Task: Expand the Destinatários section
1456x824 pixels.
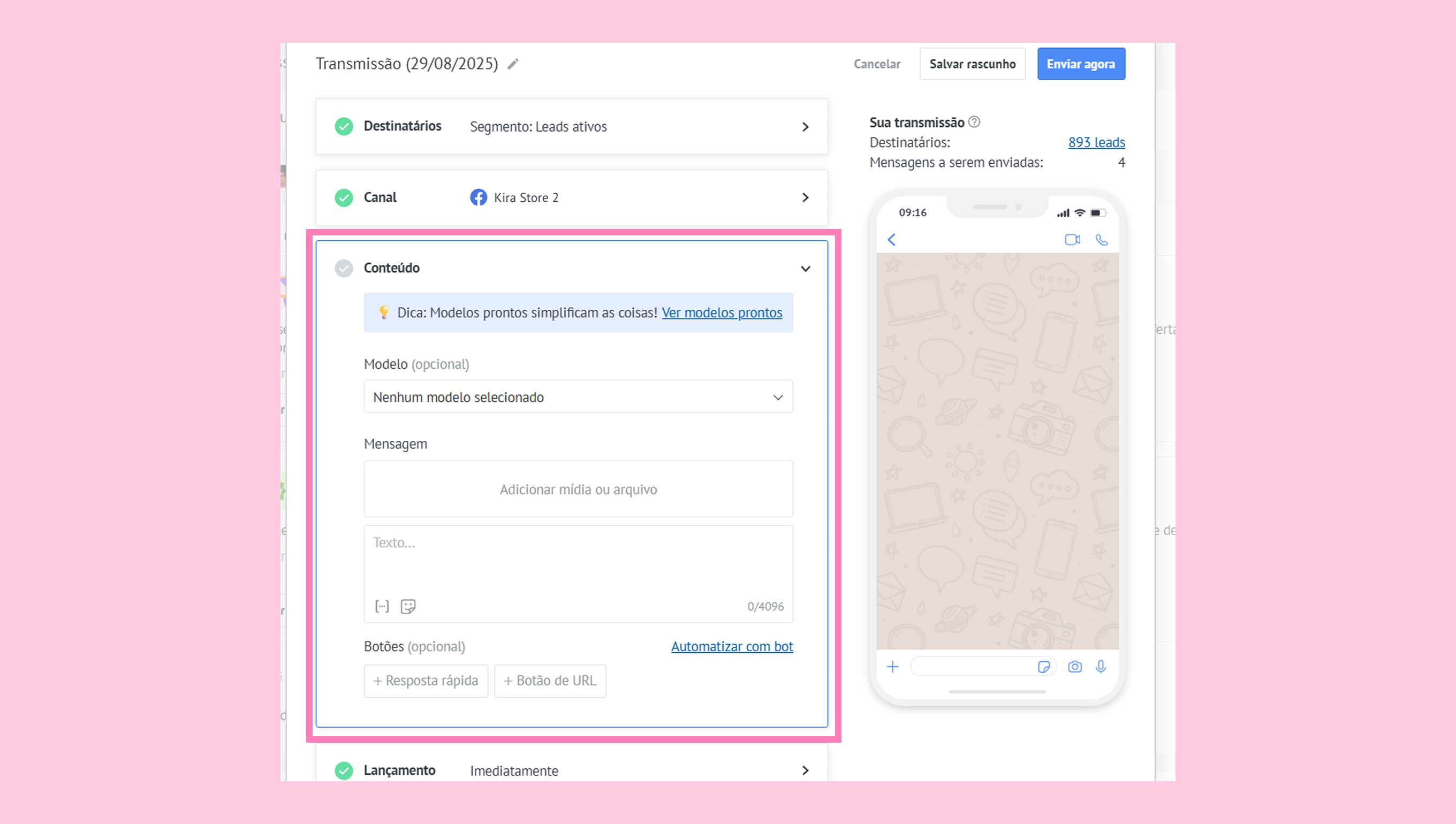Action: pyautogui.click(x=805, y=127)
